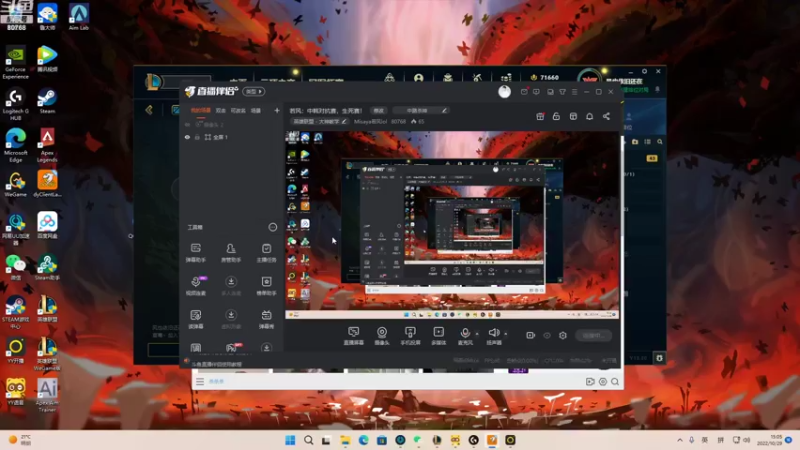Image resolution: width=800 pixels, height=450 pixels.
Task: Open the 房管助手 tool icon
Action: (x=231, y=253)
